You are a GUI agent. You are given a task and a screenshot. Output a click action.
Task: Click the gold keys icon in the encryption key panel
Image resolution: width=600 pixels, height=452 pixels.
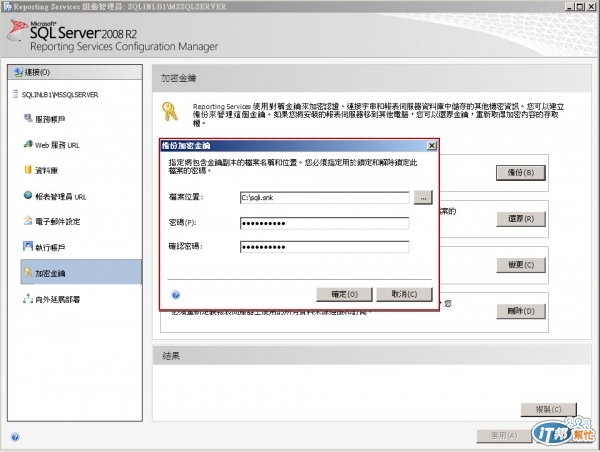(x=170, y=112)
